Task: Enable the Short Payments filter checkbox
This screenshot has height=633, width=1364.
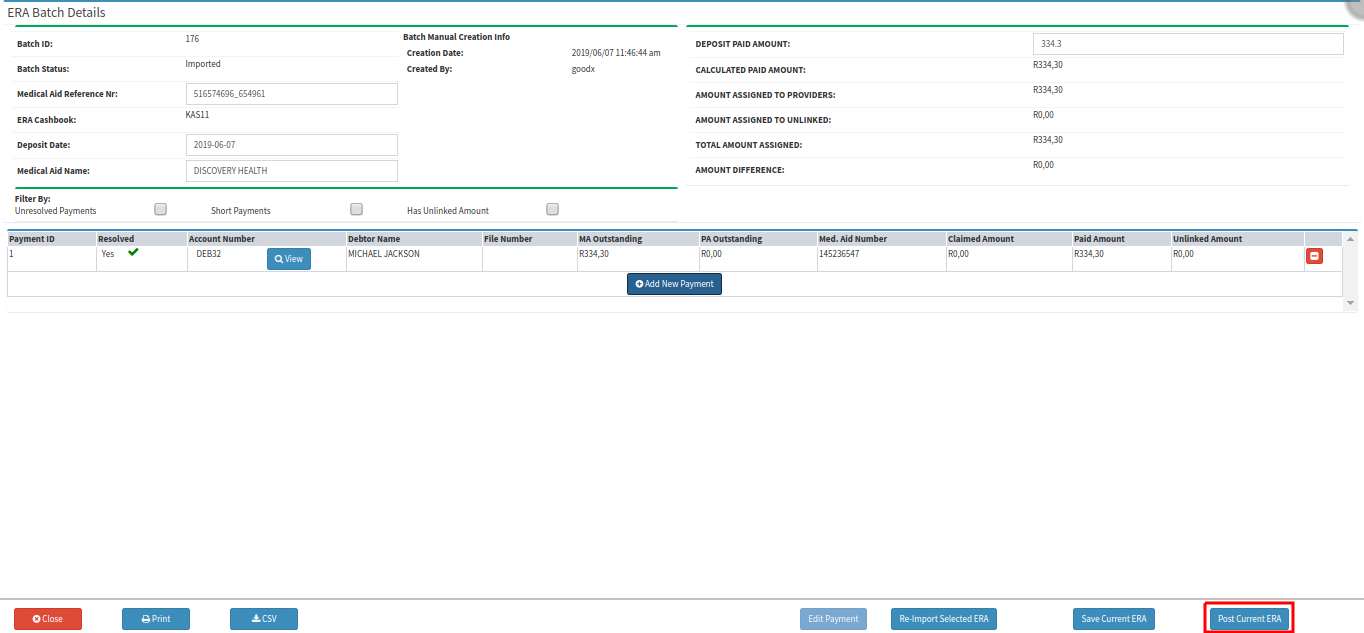Action: pyautogui.click(x=356, y=209)
